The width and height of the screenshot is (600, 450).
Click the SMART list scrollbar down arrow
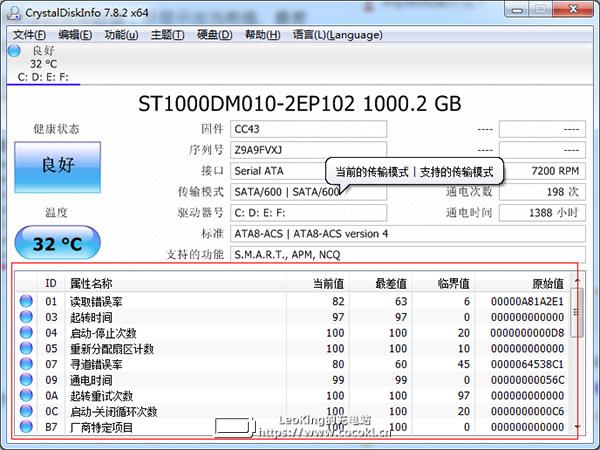[577, 426]
